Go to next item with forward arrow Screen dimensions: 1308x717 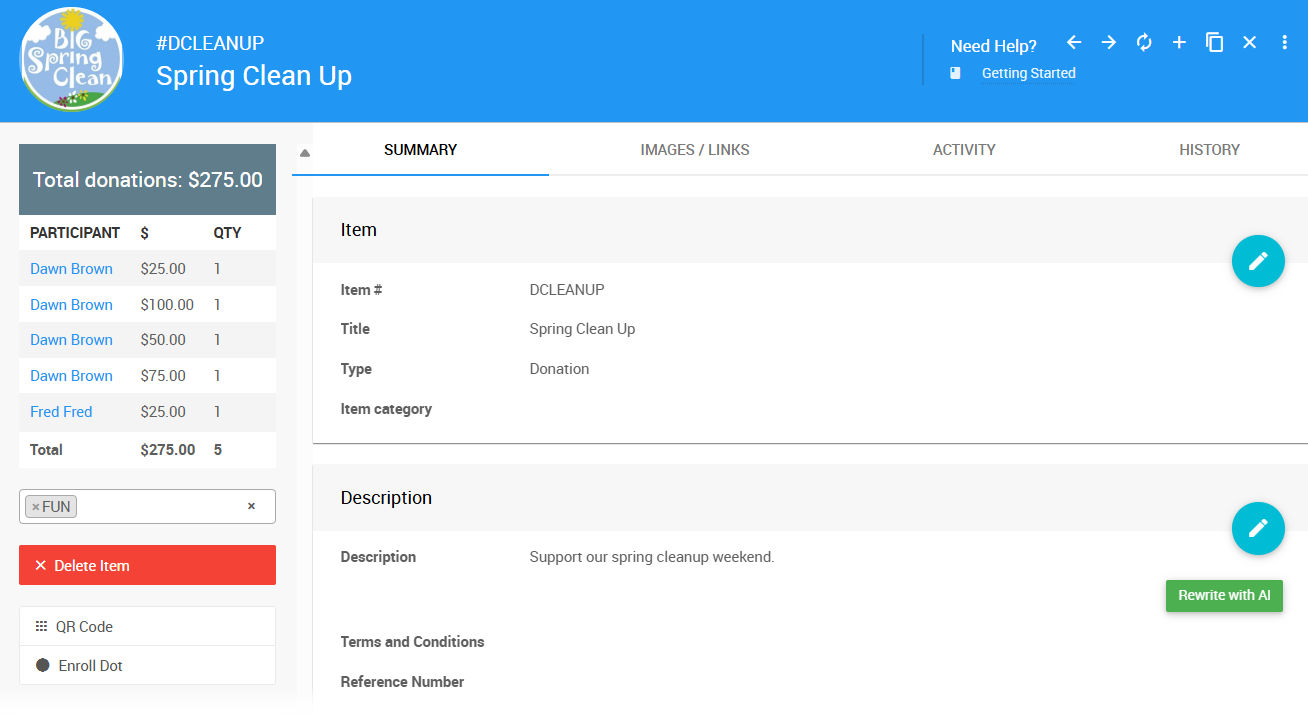1109,42
